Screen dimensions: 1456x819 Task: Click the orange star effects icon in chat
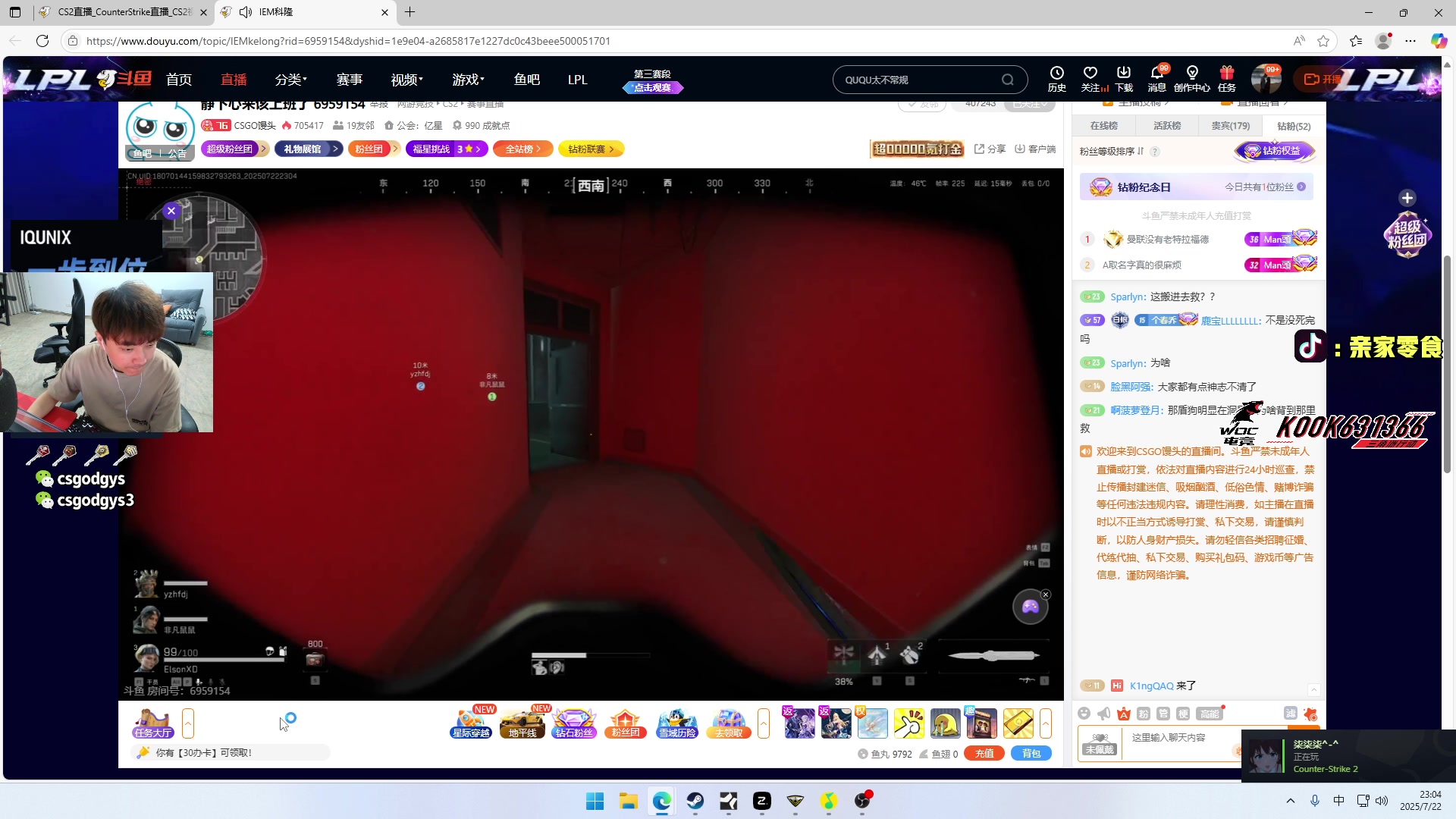click(1310, 714)
